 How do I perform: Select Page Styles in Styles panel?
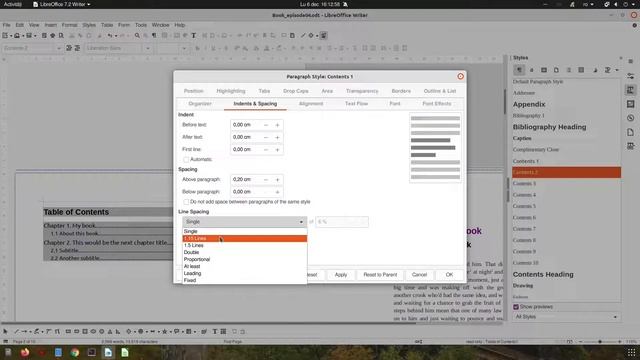point(556,70)
